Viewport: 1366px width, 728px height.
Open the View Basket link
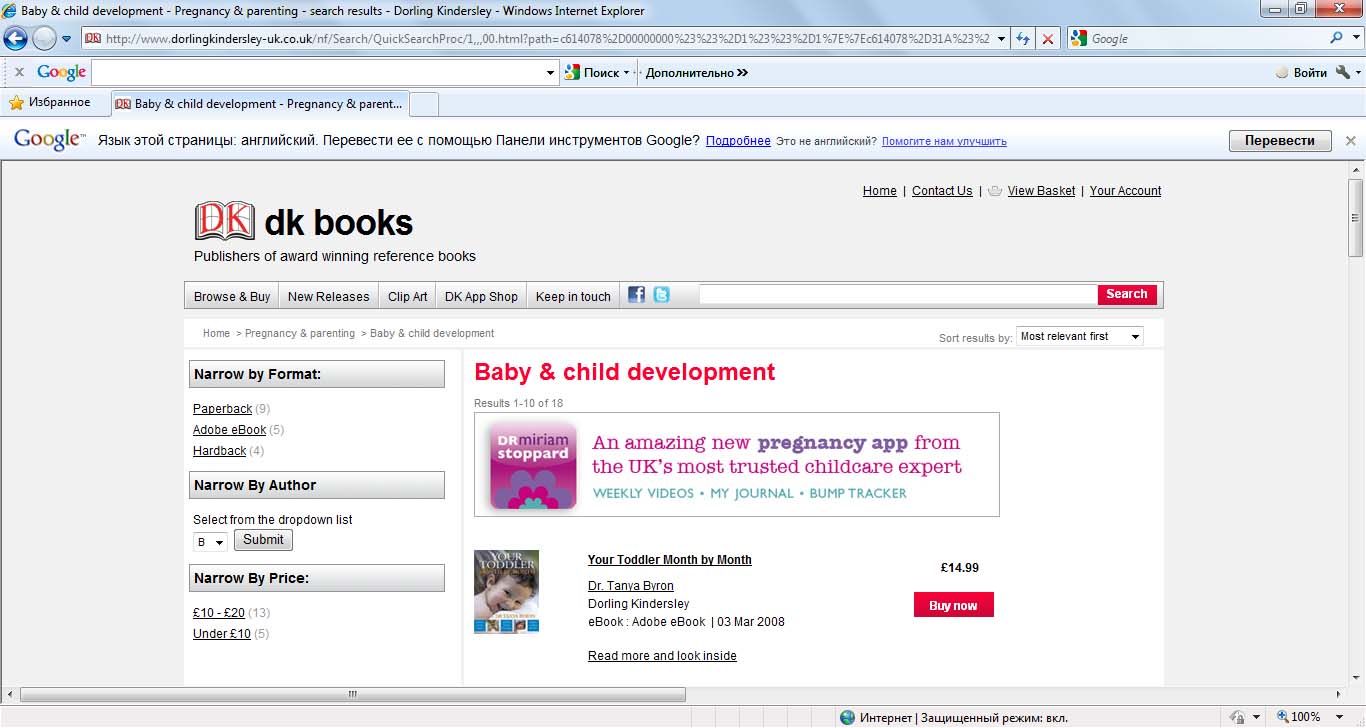(x=1042, y=191)
